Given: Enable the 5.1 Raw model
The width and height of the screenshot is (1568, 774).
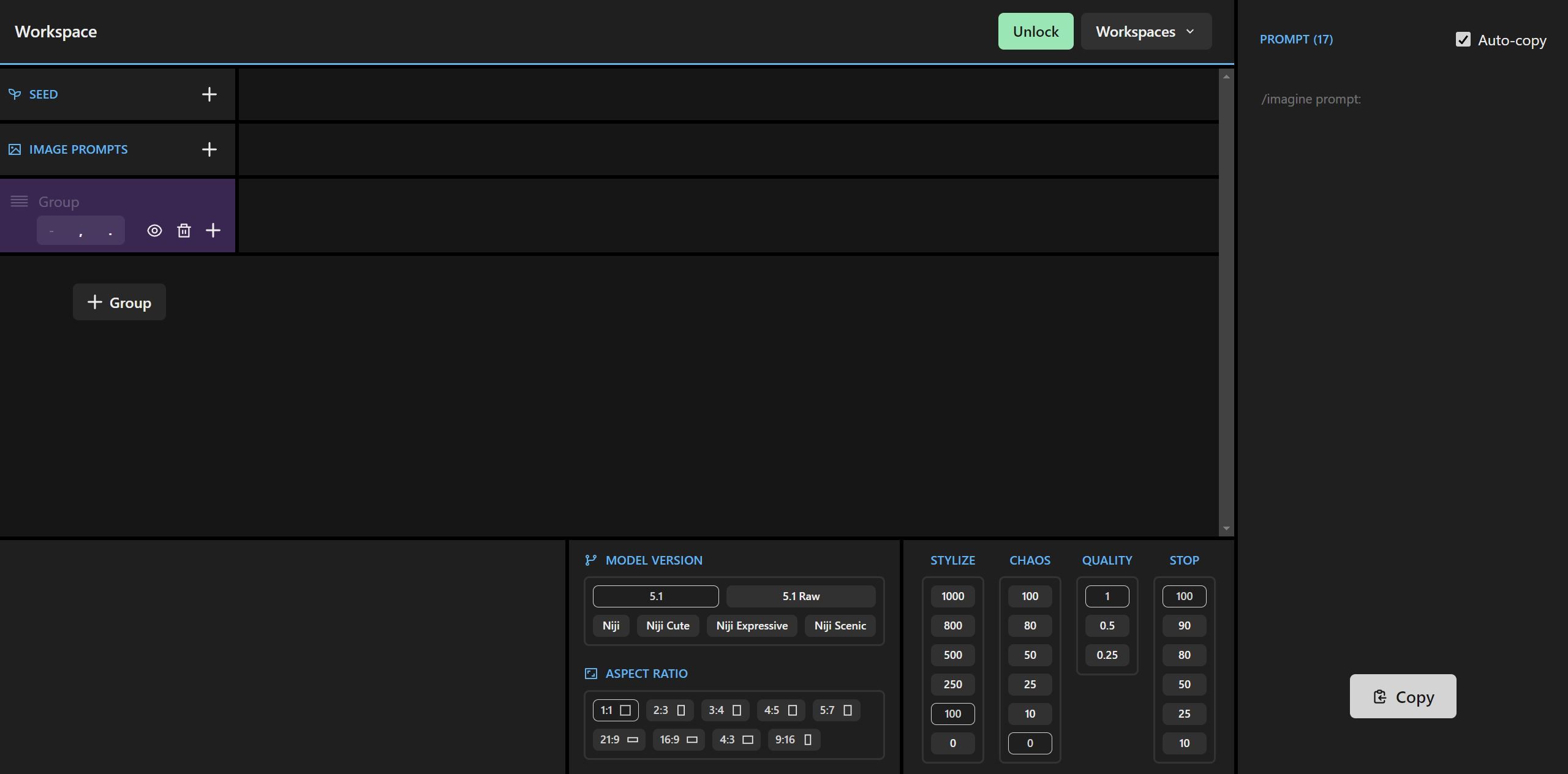Looking at the screenshot, I should coord(801,596).
